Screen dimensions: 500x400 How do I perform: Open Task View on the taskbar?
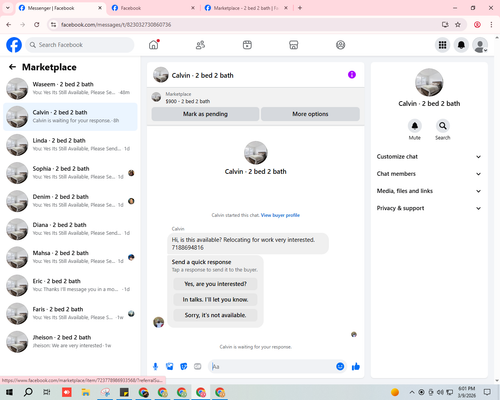tap(47, 392)
